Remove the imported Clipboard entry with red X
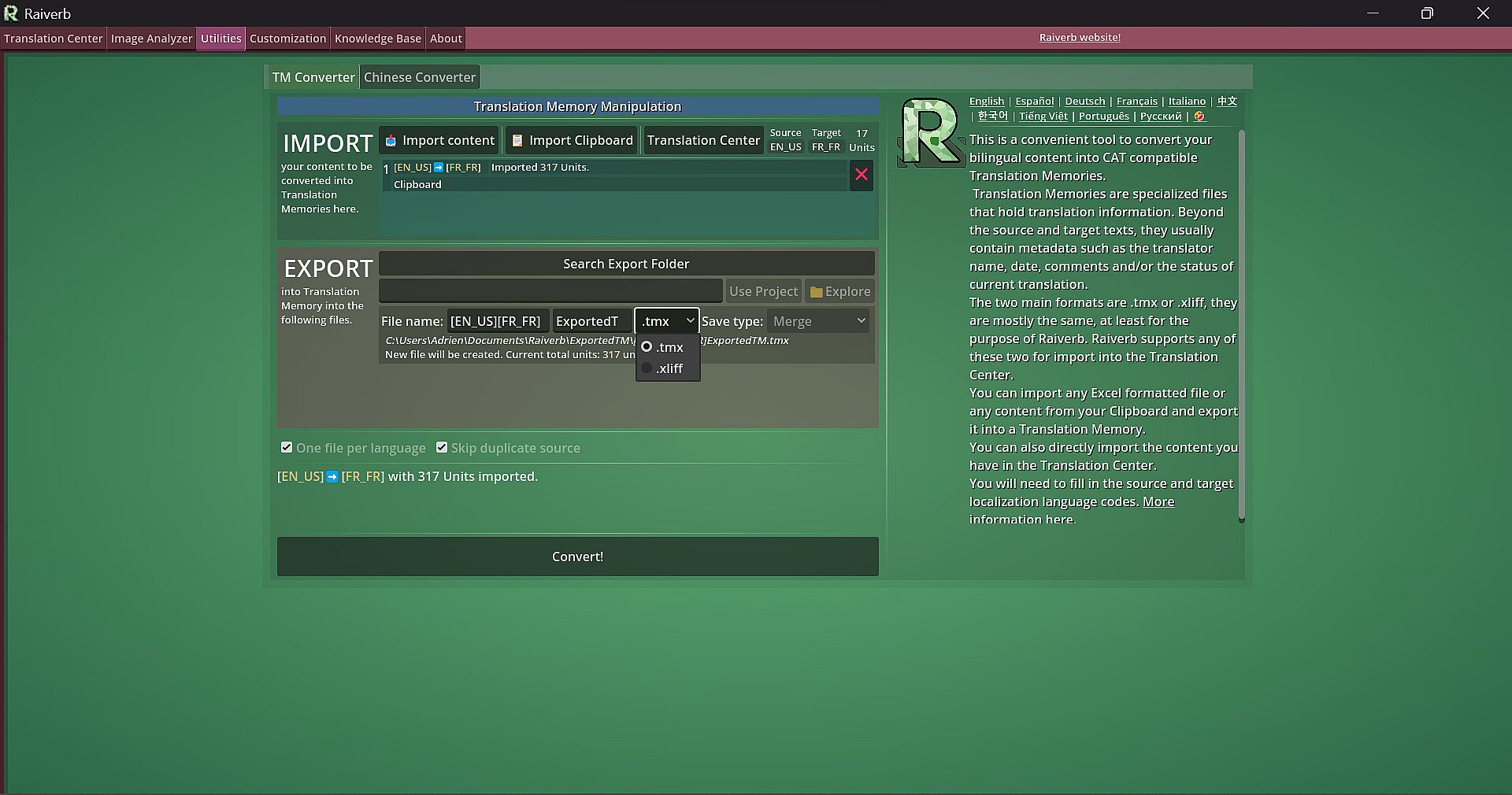The height and width of the screenshot is (795, 1512). tap(862, 175)
